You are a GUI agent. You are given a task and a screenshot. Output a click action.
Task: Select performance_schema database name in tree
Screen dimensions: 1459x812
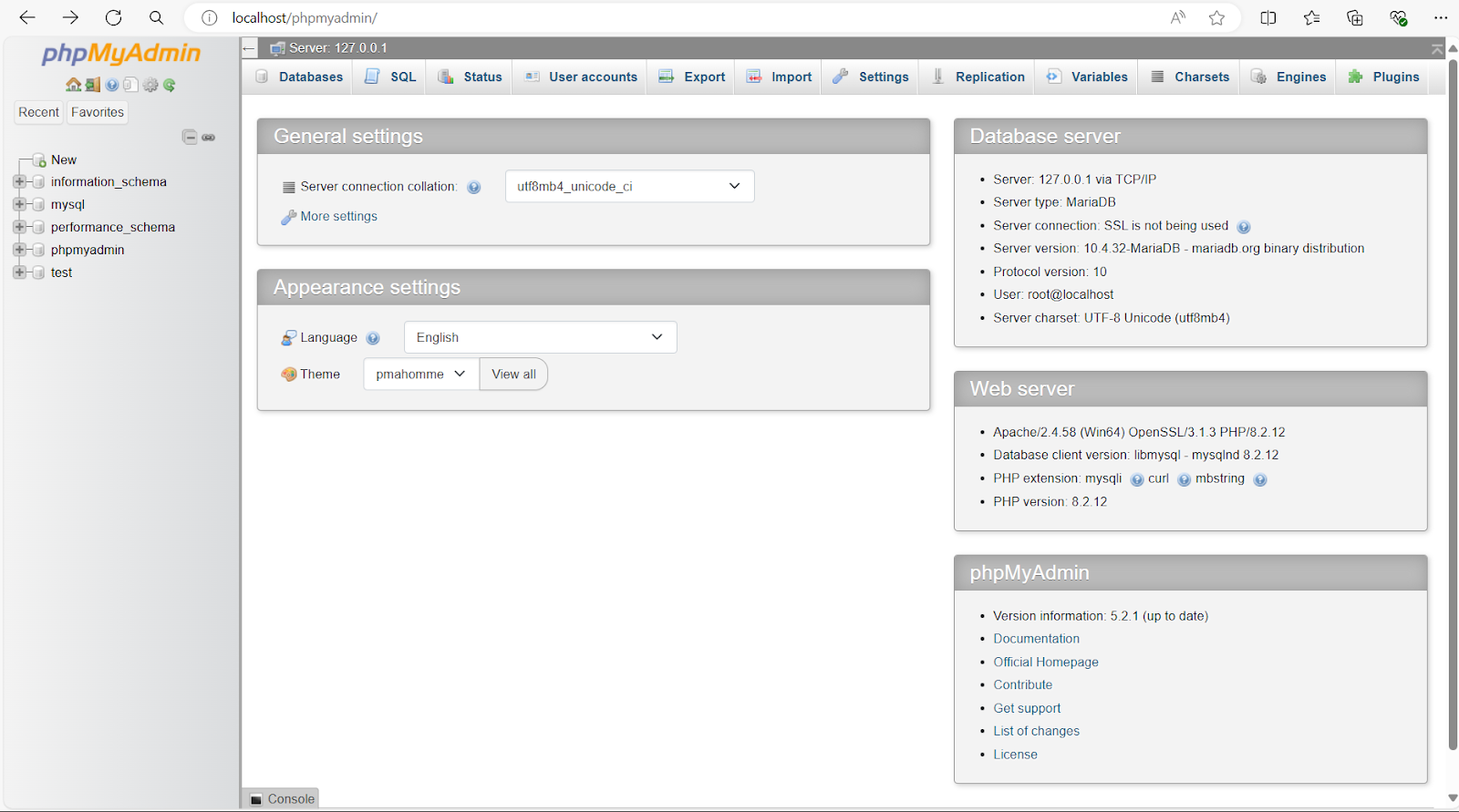pyautogui.click(x=113, y=227)
